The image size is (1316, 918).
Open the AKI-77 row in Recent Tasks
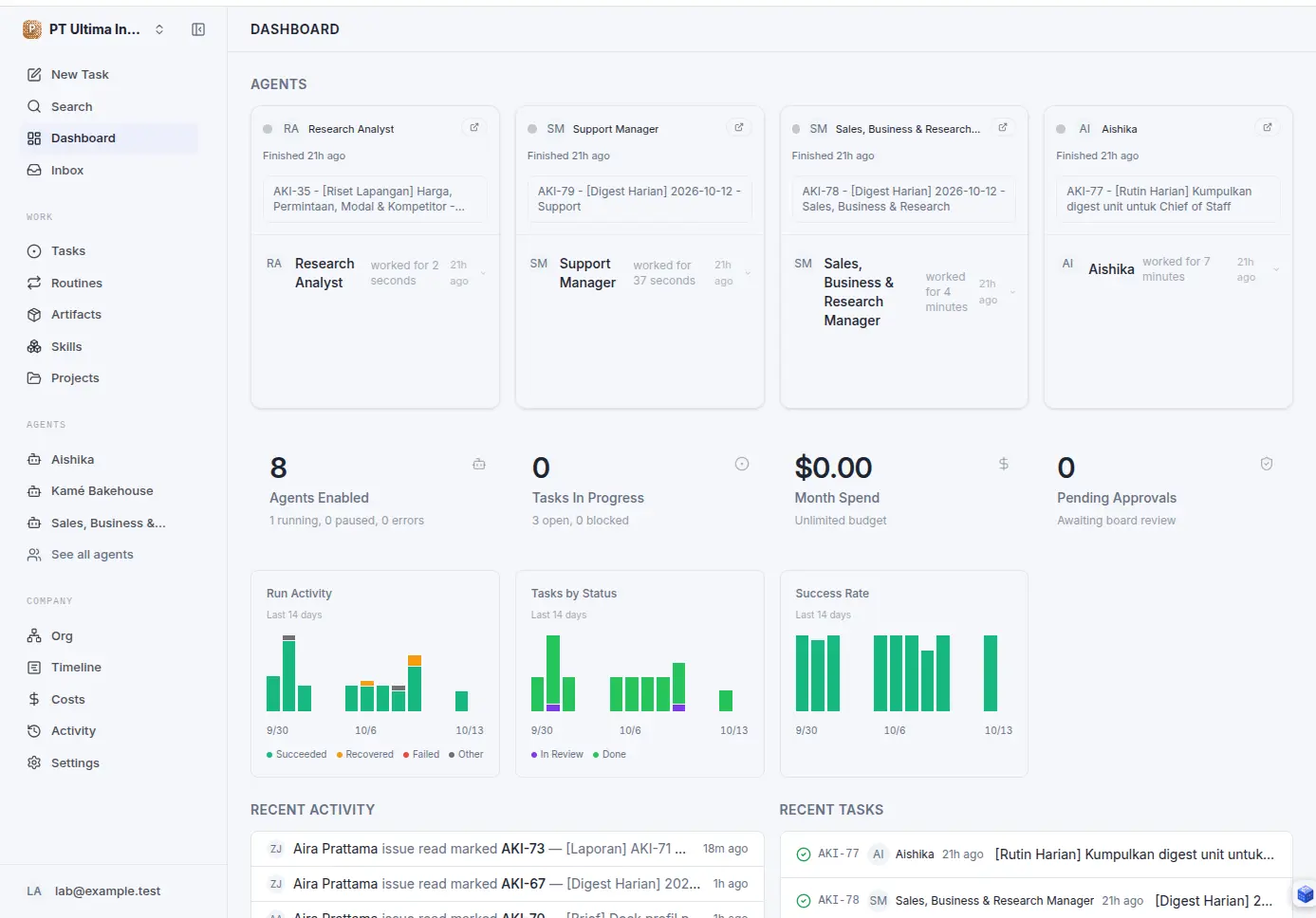(1036, 854)
